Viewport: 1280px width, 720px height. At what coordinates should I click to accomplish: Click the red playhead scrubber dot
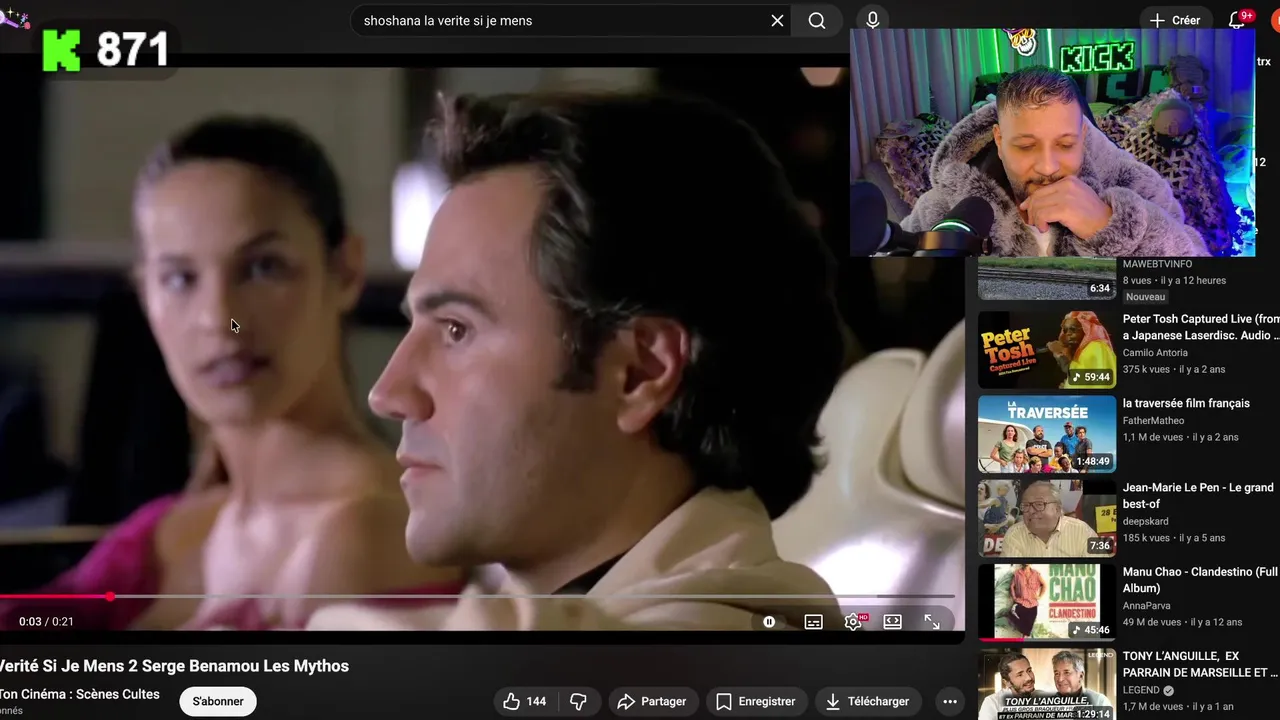(110, 597)
